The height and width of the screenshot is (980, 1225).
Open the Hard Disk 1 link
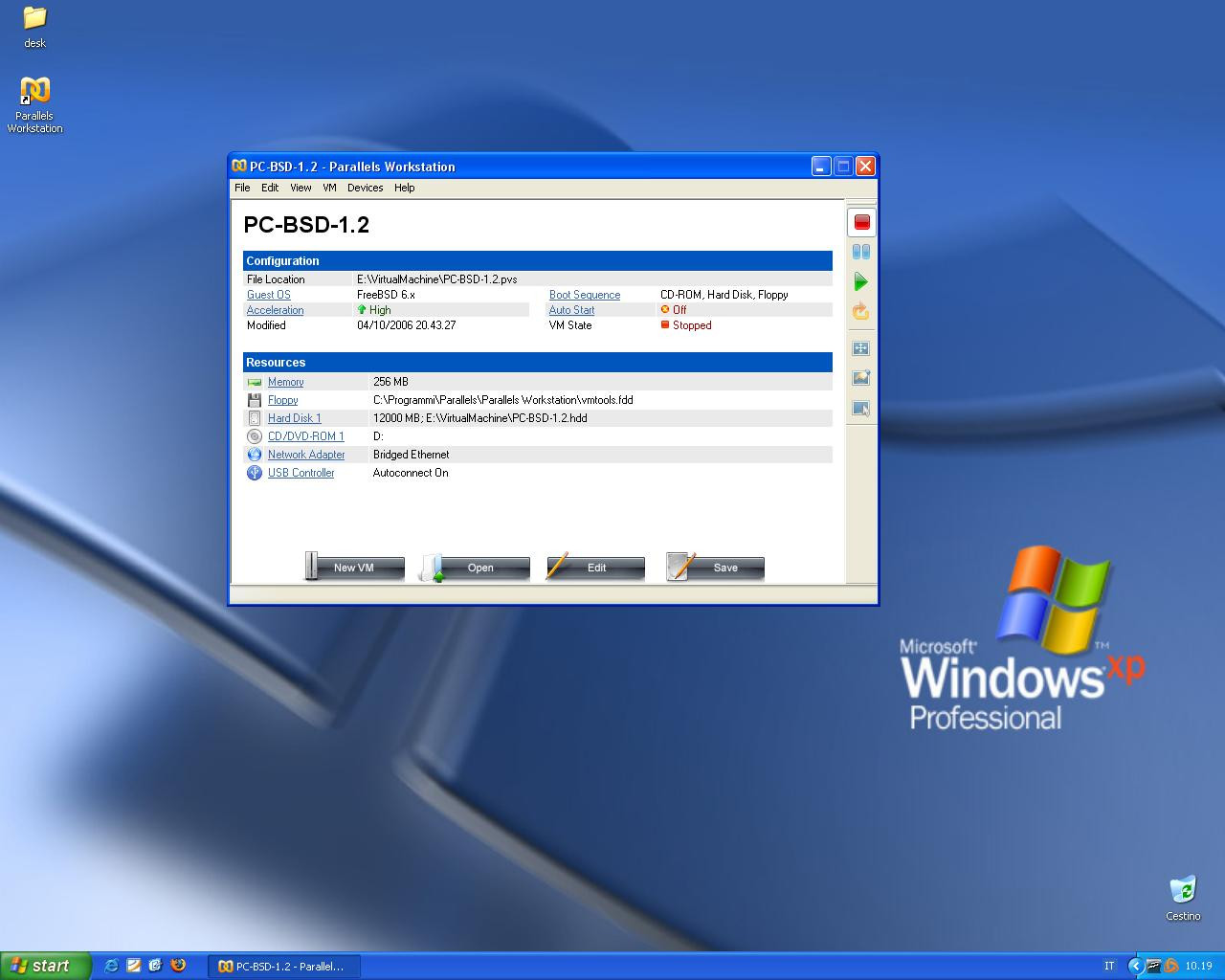[295, 418]
